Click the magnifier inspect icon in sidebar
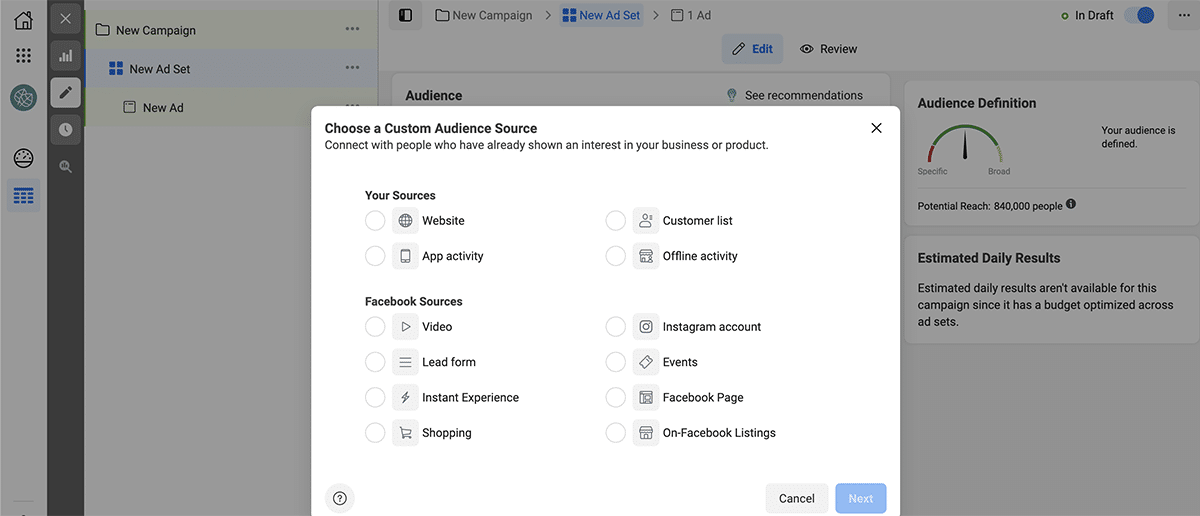Viewport: 1200px width, 516px height. [65, 166]
